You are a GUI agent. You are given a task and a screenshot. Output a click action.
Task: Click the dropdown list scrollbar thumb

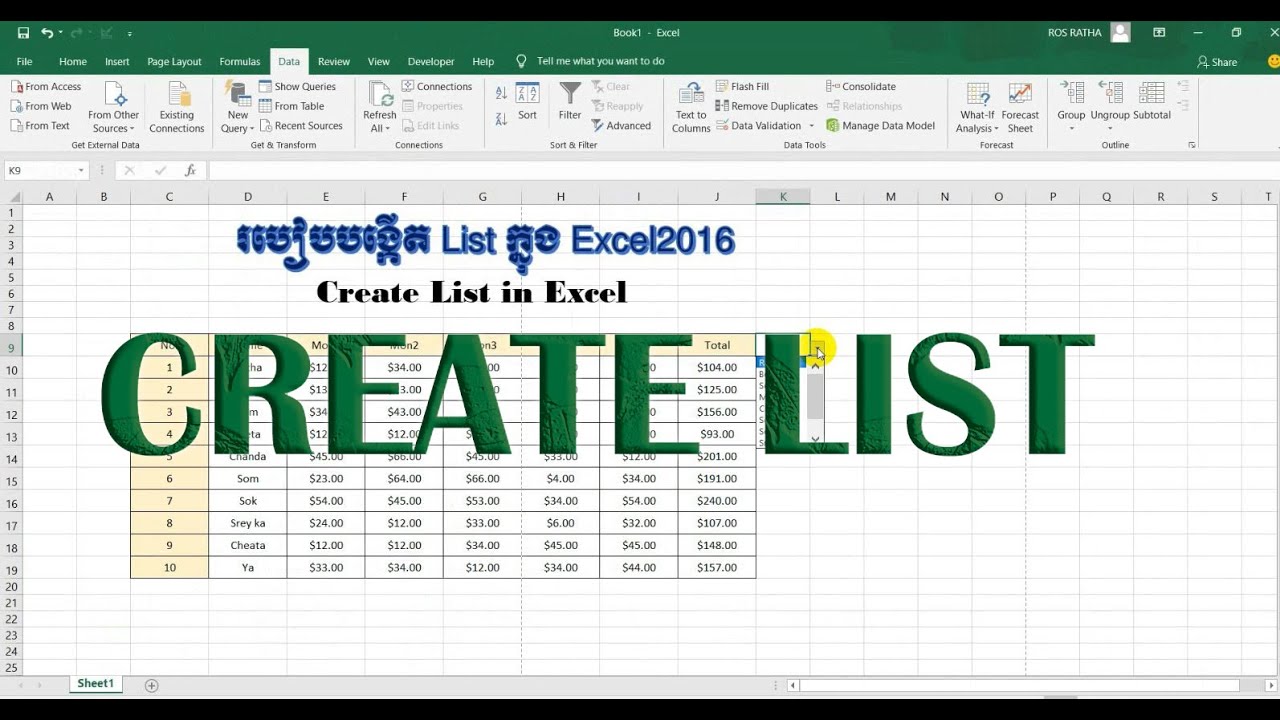click(x=816, y=395)
